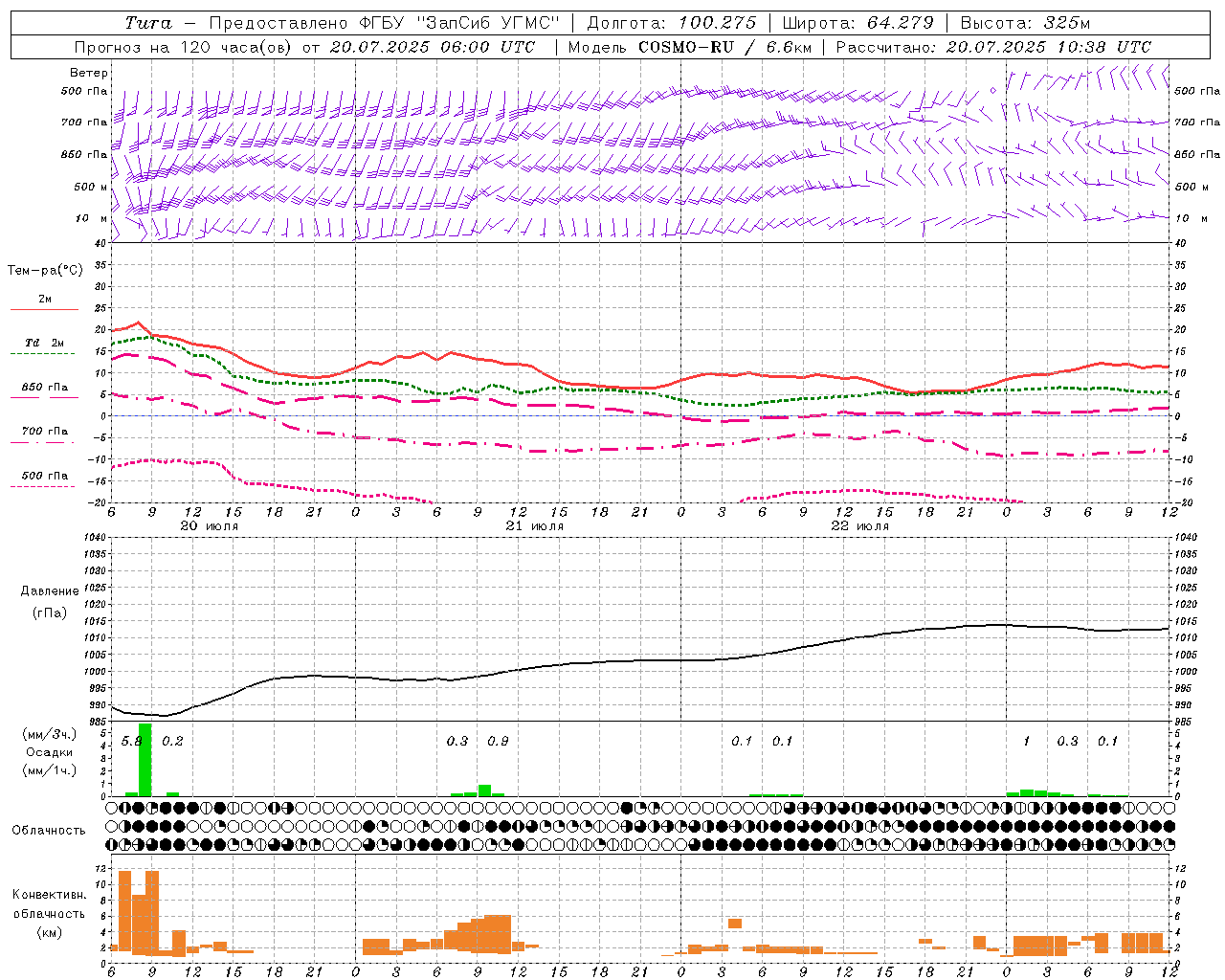This screenshot has height=980, width=1225.
Task: Click the "700 гПа" dash-dot temperature legend entry
Action: [x=45, y=435]
